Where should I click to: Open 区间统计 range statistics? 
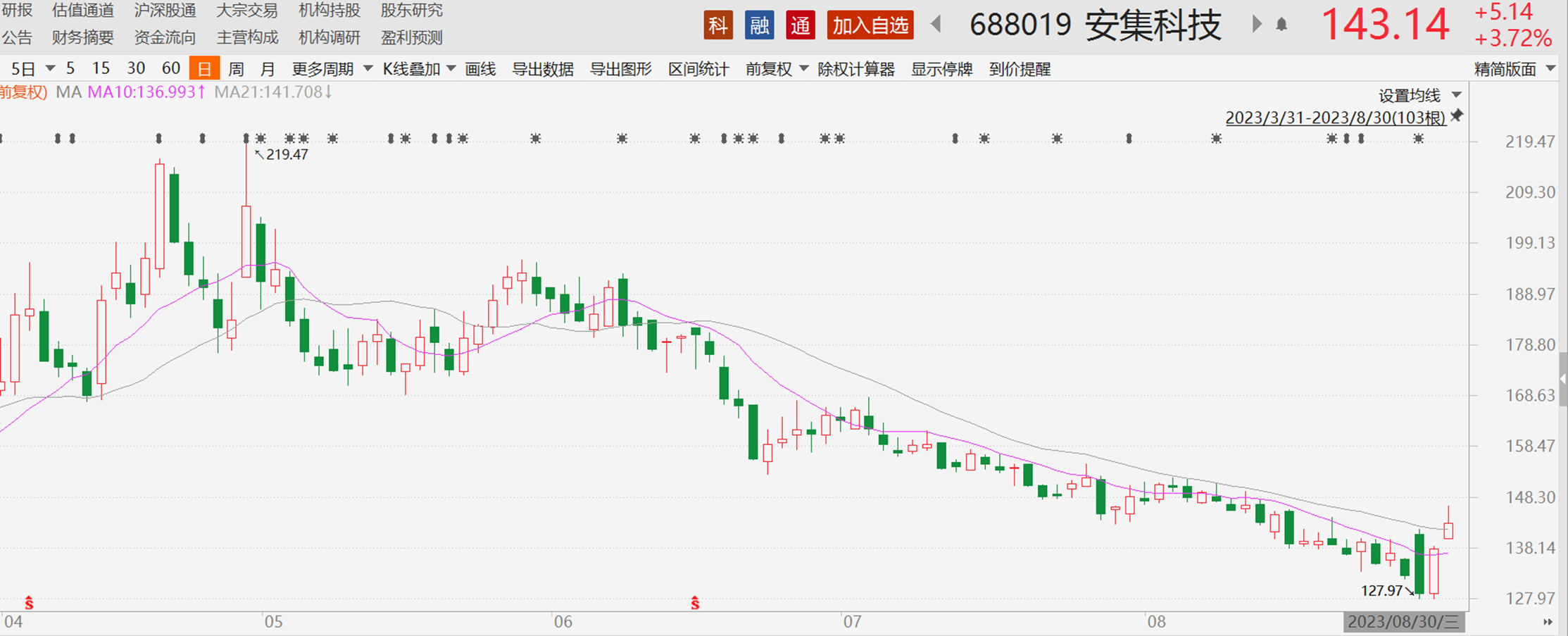(x=698, y=69)
